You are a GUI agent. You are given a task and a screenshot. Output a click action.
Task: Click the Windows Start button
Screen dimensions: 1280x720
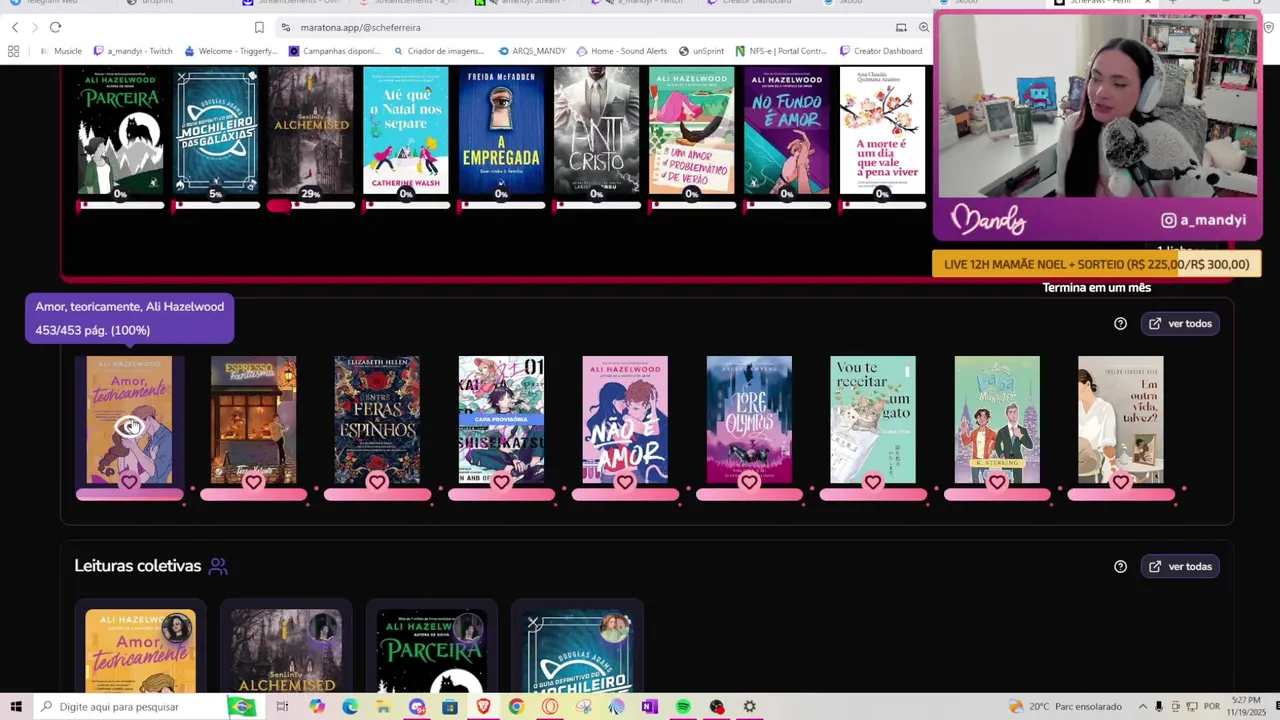15,706
